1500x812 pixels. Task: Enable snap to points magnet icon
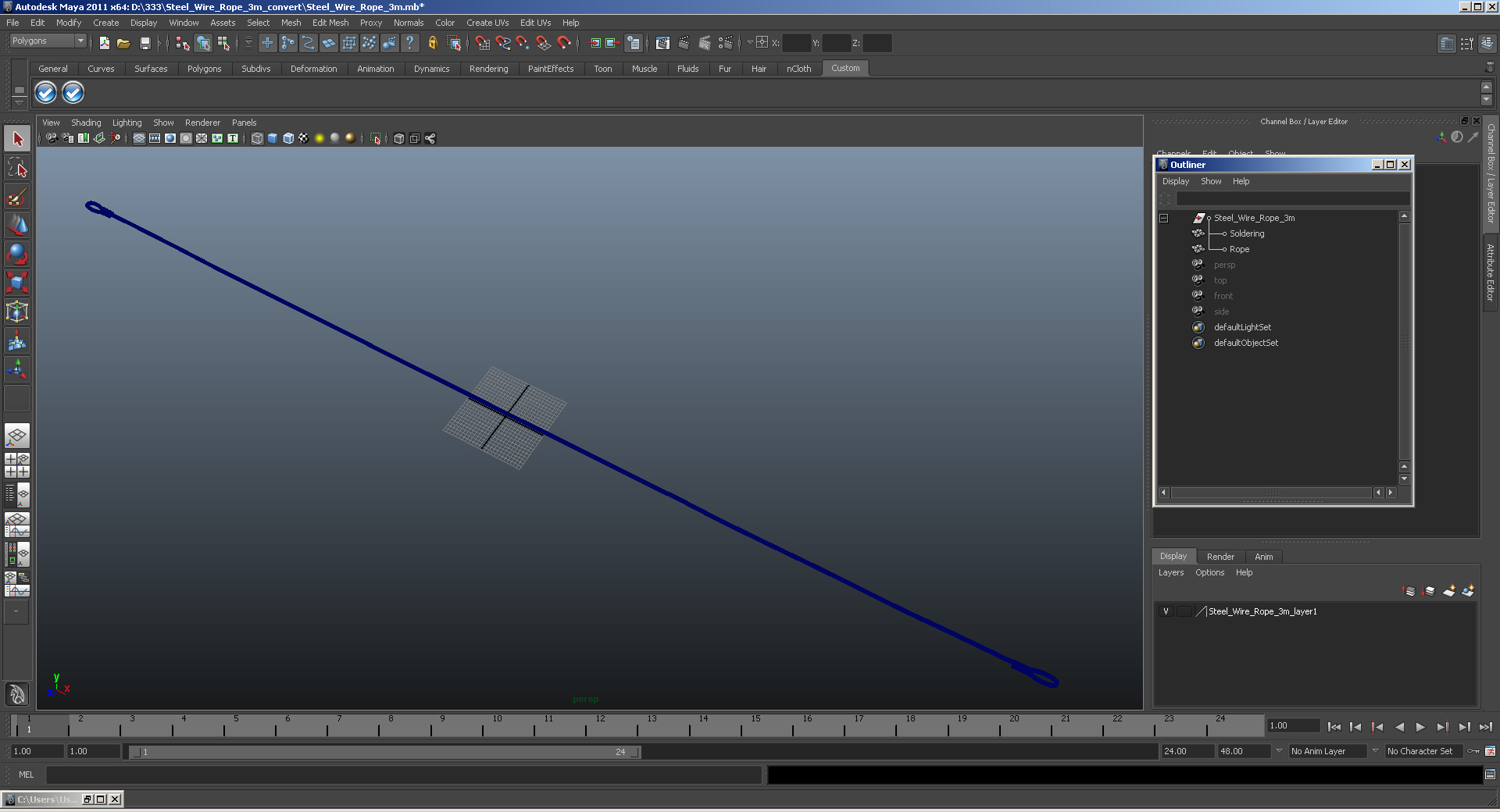click(523, 43)
